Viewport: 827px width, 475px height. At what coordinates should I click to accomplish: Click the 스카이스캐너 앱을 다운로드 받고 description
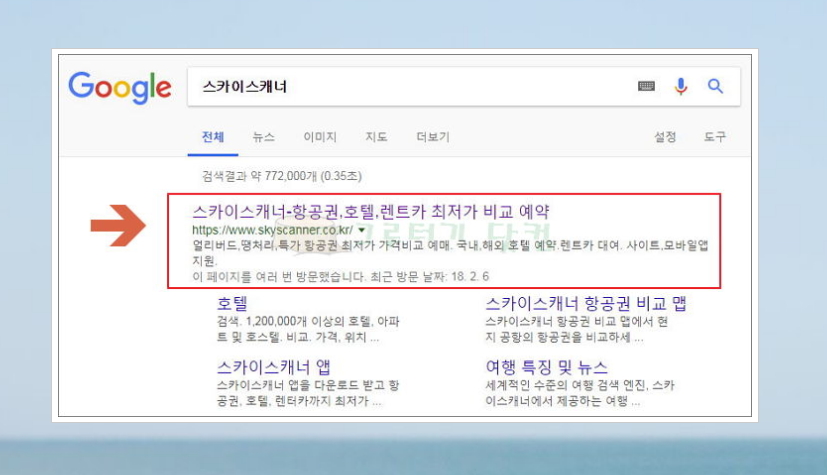point(308,393)
